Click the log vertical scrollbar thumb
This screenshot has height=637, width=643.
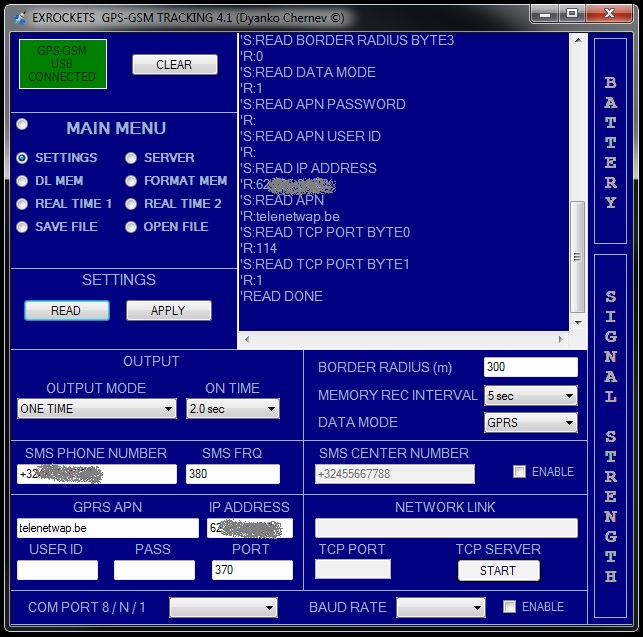tap(578, 257)
